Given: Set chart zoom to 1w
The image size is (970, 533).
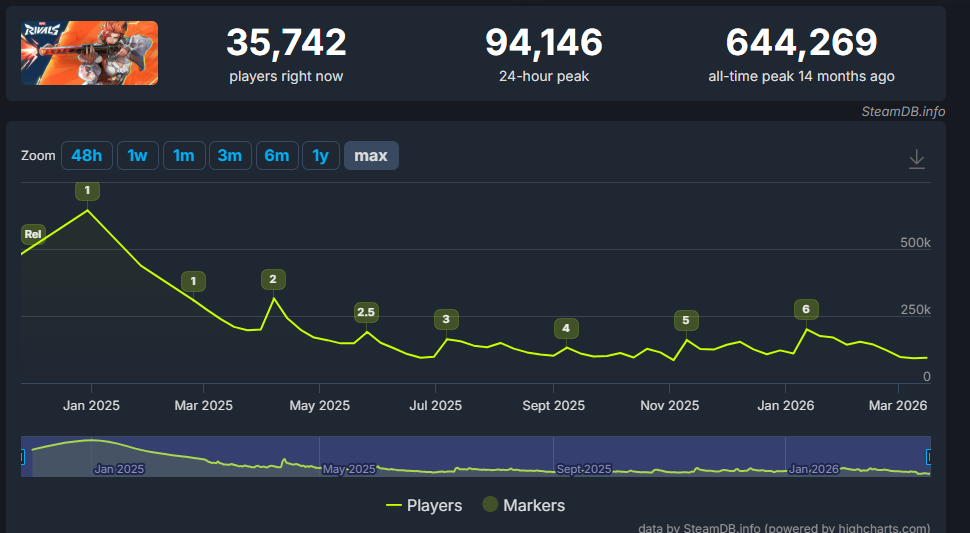Looking at the screenshot, I should (x=137, y=155).
